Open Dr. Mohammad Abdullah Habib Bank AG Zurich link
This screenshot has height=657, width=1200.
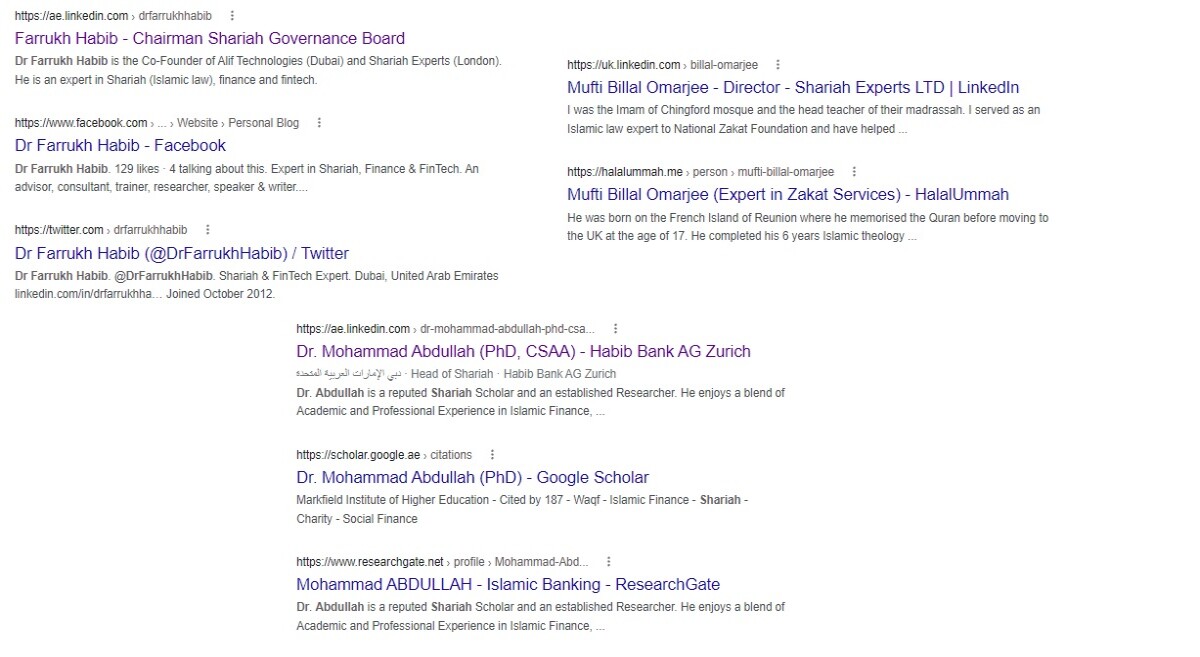click(523, 352)
